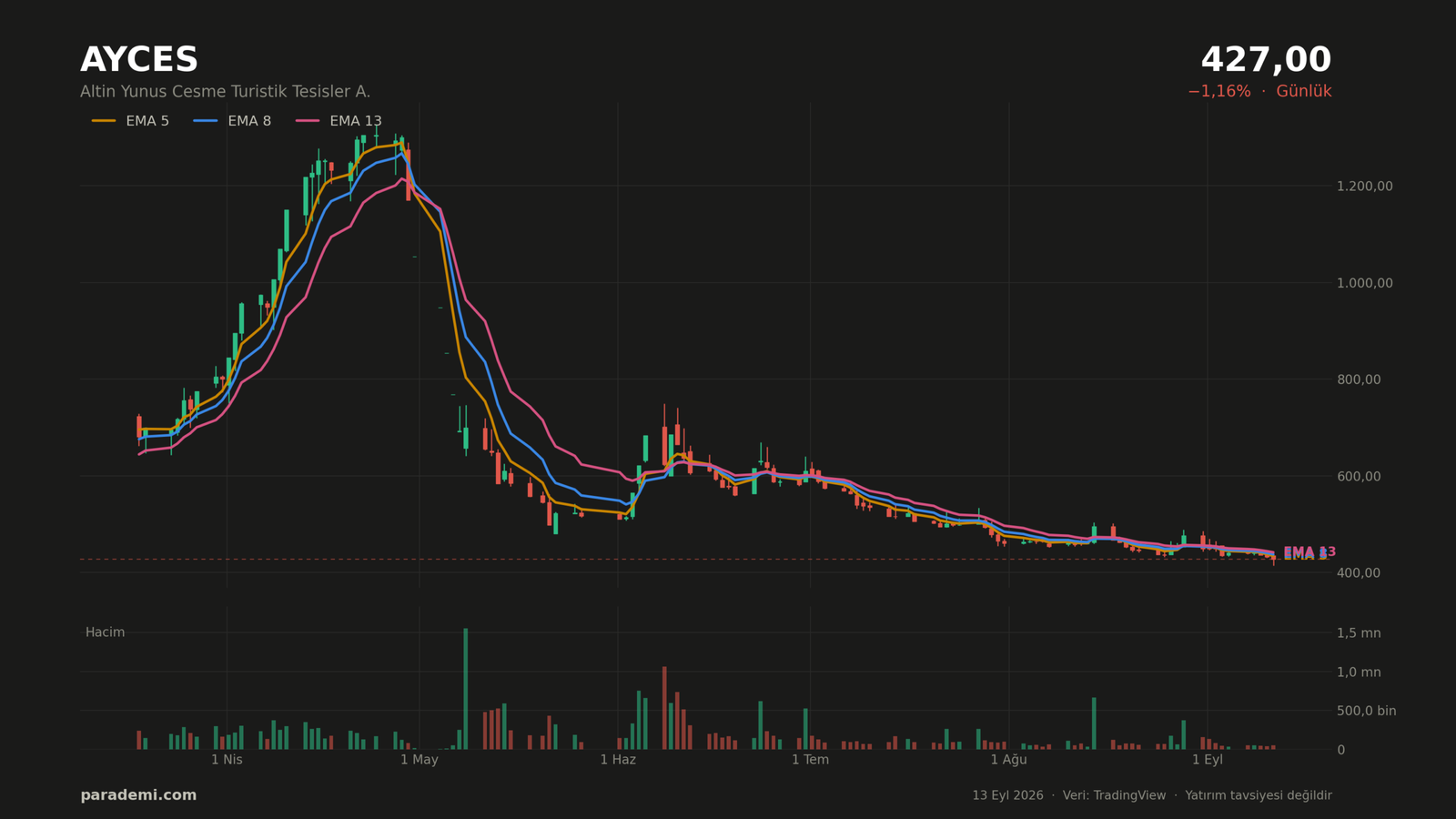1456x819 pixels.
Task: Select the EMA 8 legend label
Action: pyautogui.click(x=249, y=121)
